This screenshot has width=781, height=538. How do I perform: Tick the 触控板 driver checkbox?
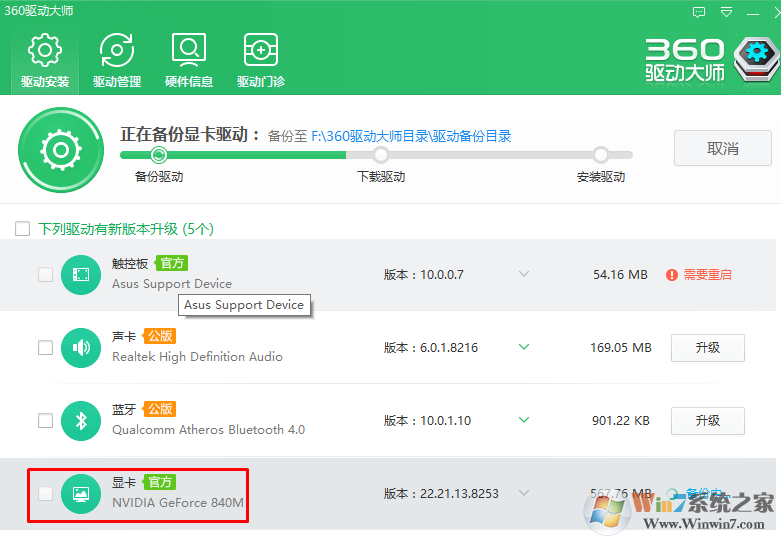(45, 274)
